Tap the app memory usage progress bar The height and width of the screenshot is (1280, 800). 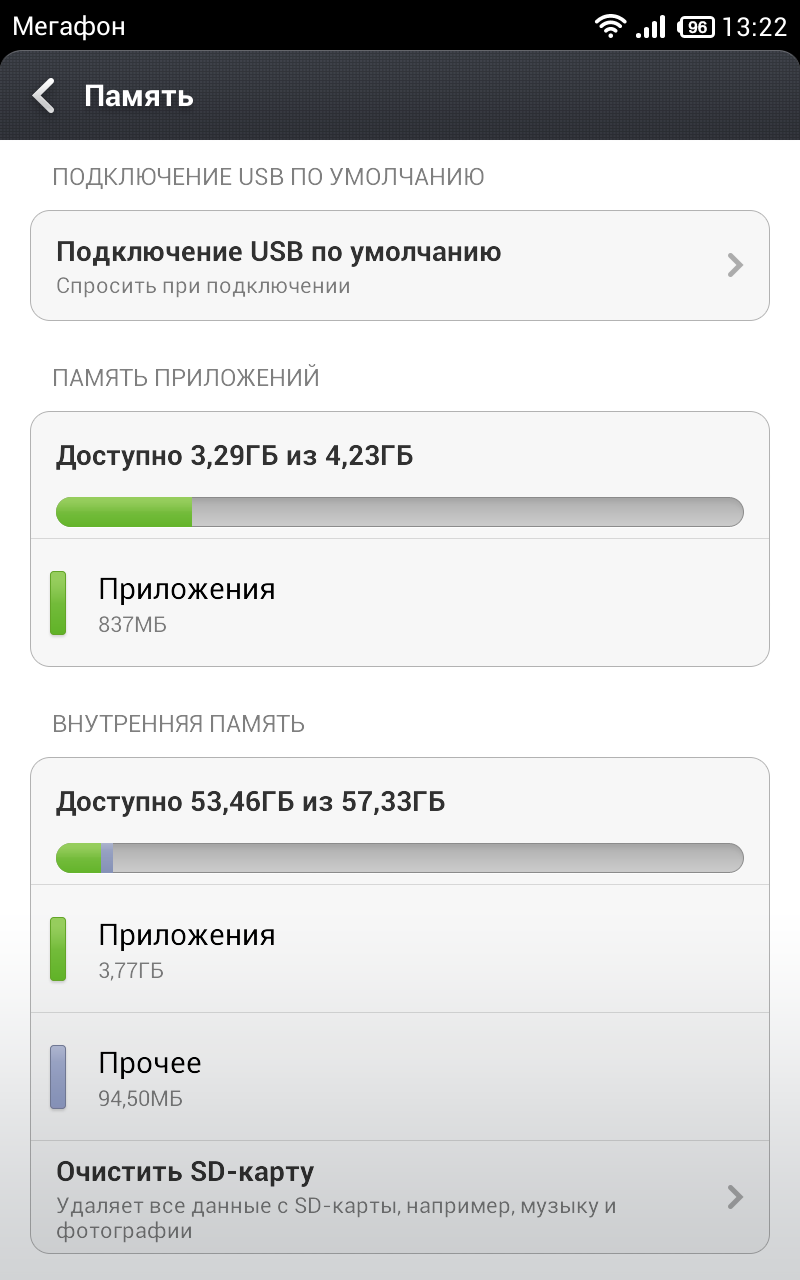[400, 512]
